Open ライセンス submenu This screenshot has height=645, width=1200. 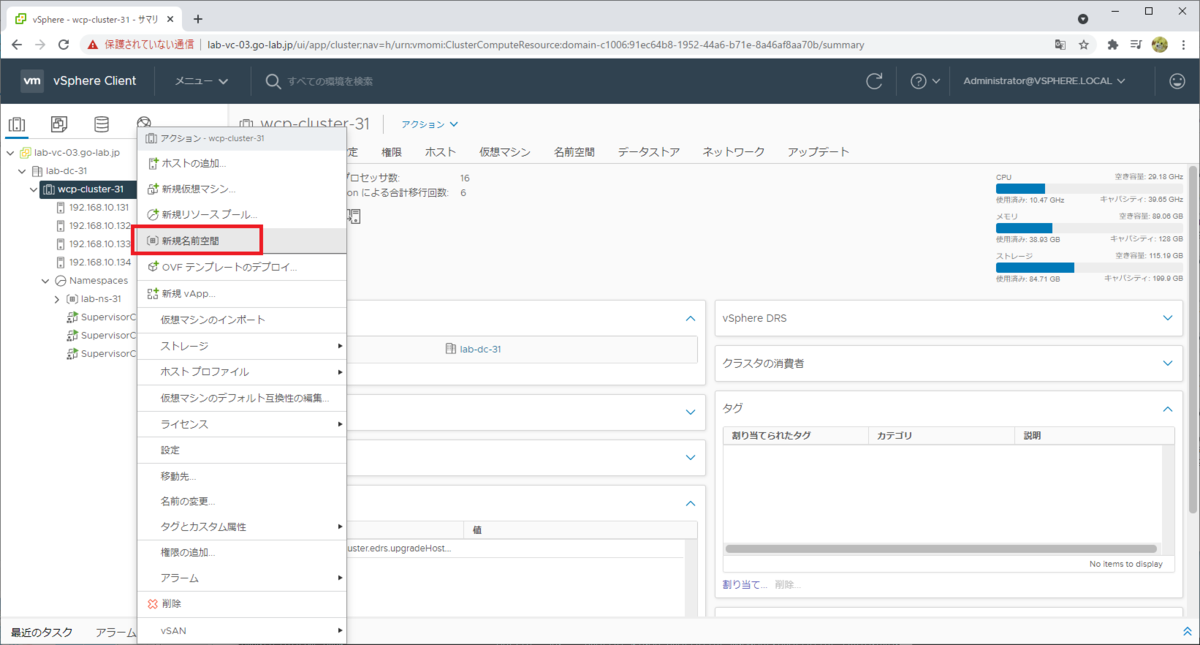click(x=241, y=424)
